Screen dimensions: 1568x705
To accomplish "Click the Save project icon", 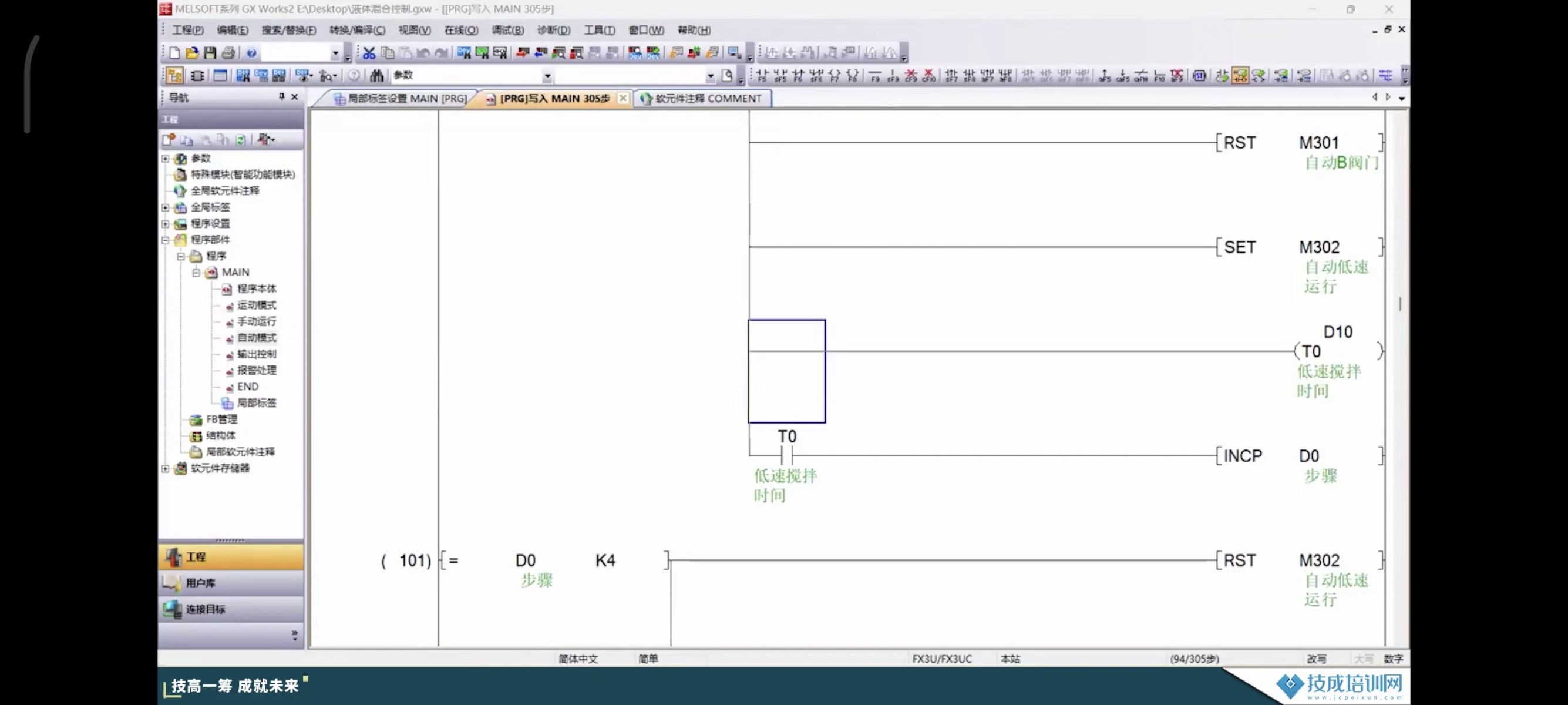I will 210,53.
